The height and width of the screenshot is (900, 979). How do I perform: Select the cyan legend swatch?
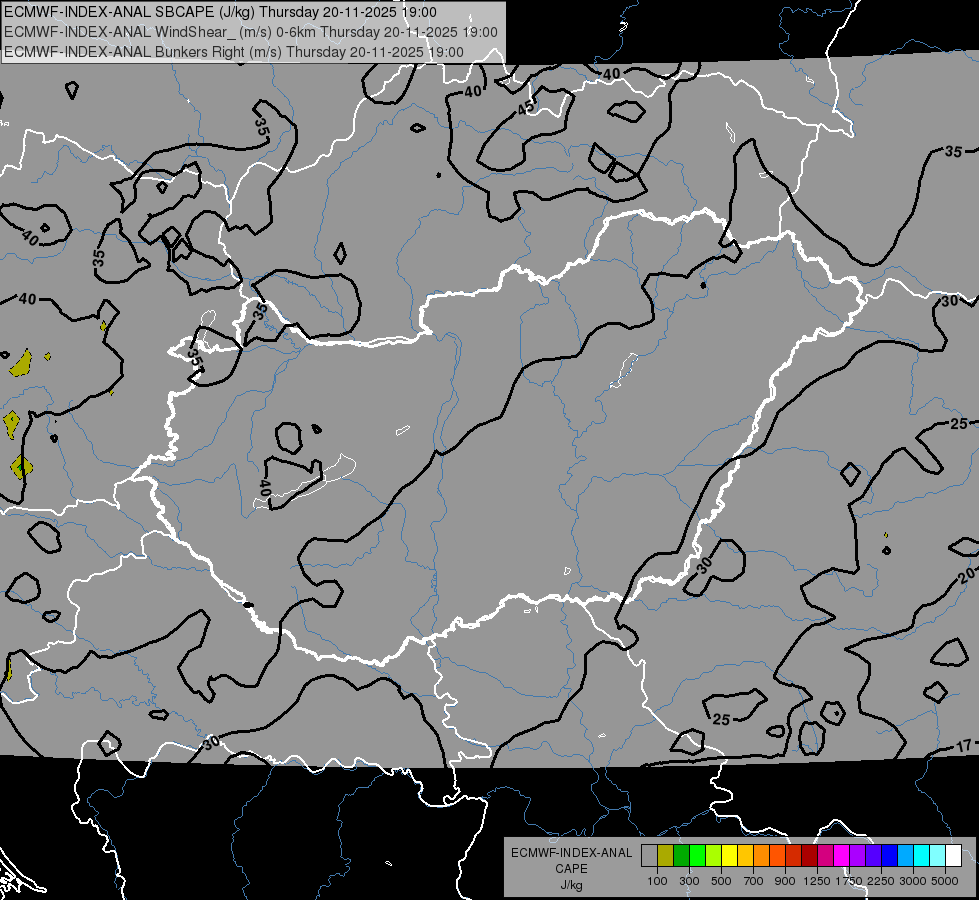(921, 856)
